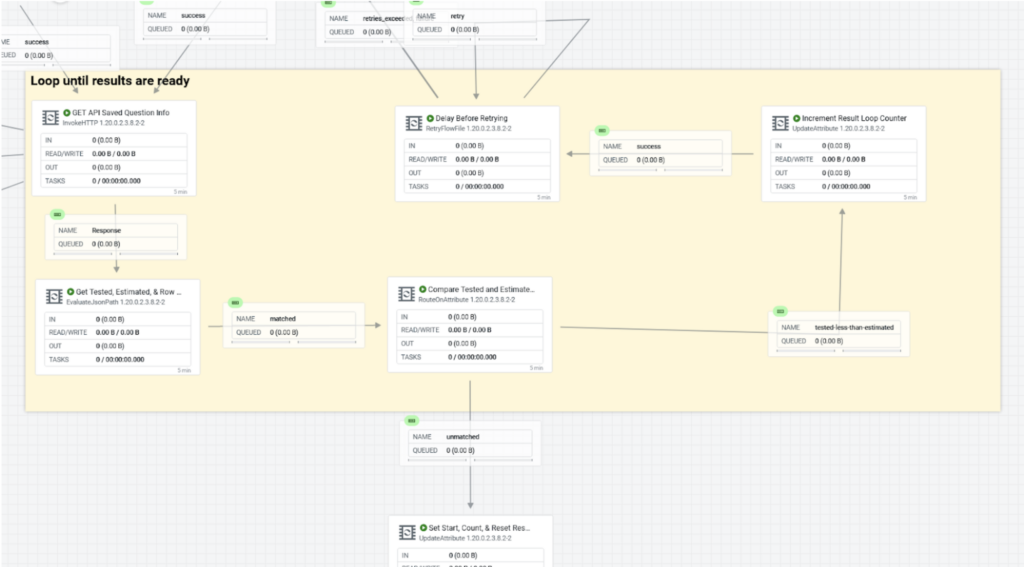Select the unmatched connection queue box
Screen dimensions: 1024x567
coord(470,444)
